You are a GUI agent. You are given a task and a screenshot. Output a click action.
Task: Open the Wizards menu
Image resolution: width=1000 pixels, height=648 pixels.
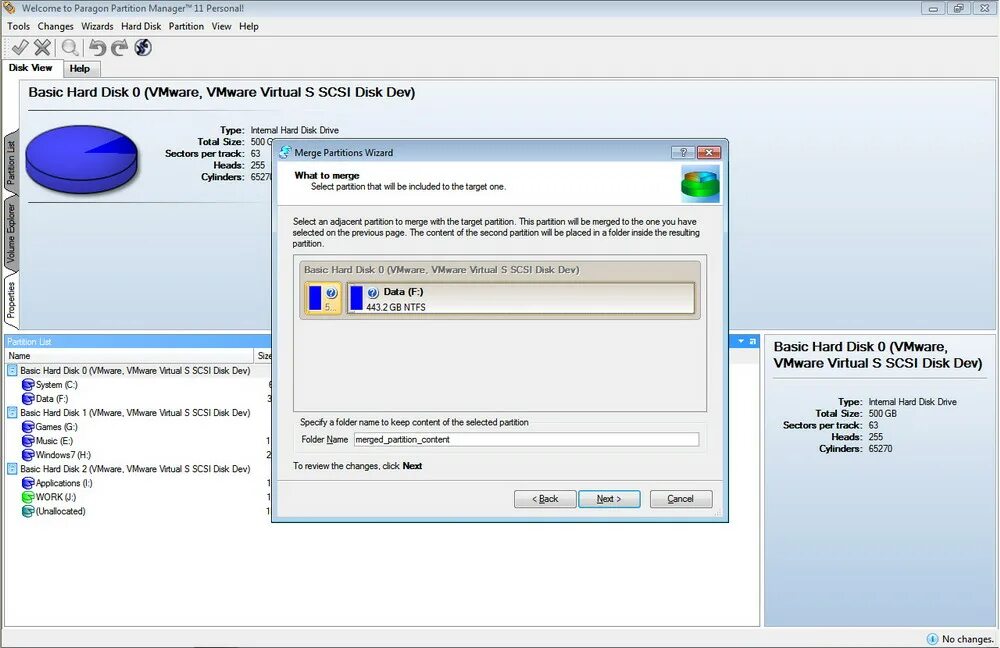tap(97, 26)
